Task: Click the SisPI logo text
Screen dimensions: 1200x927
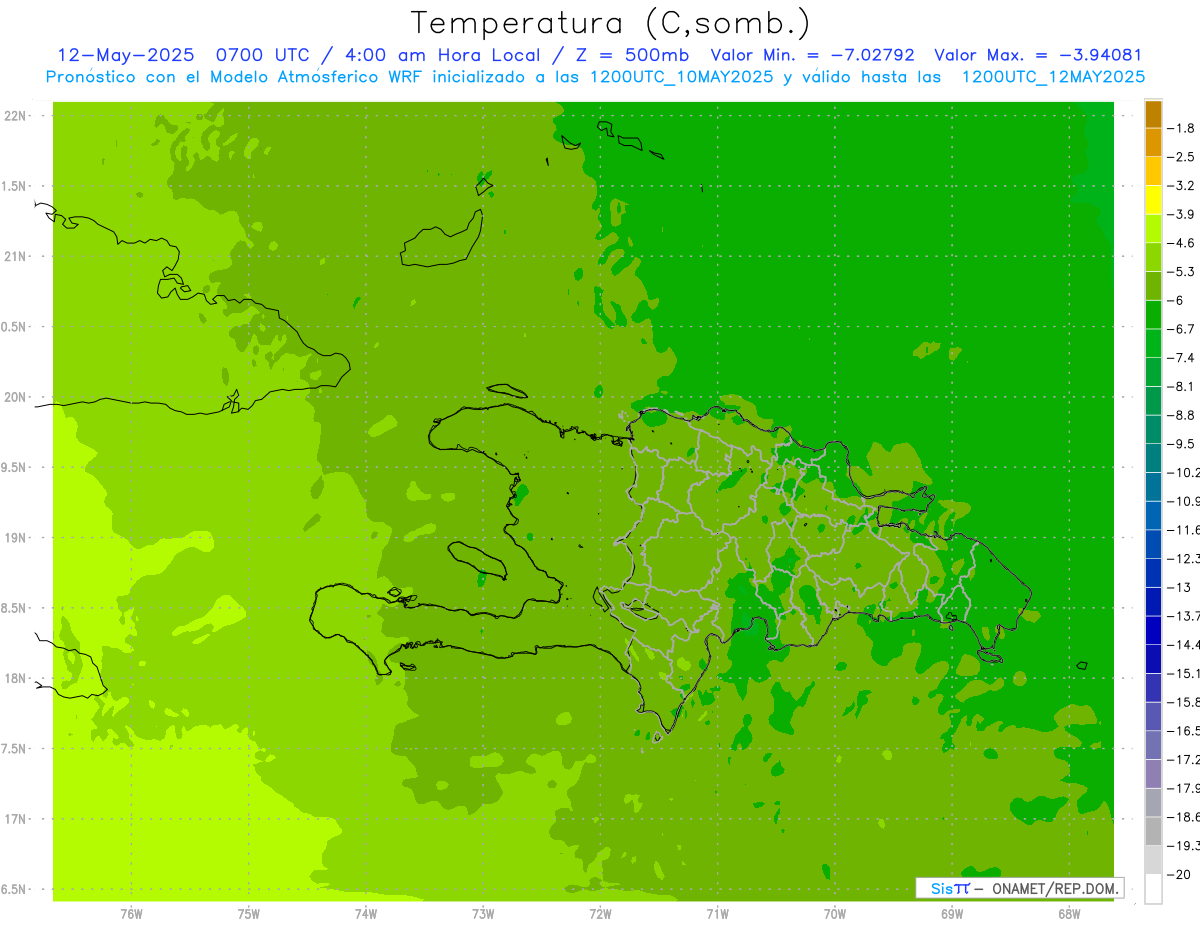Action: 949,888
